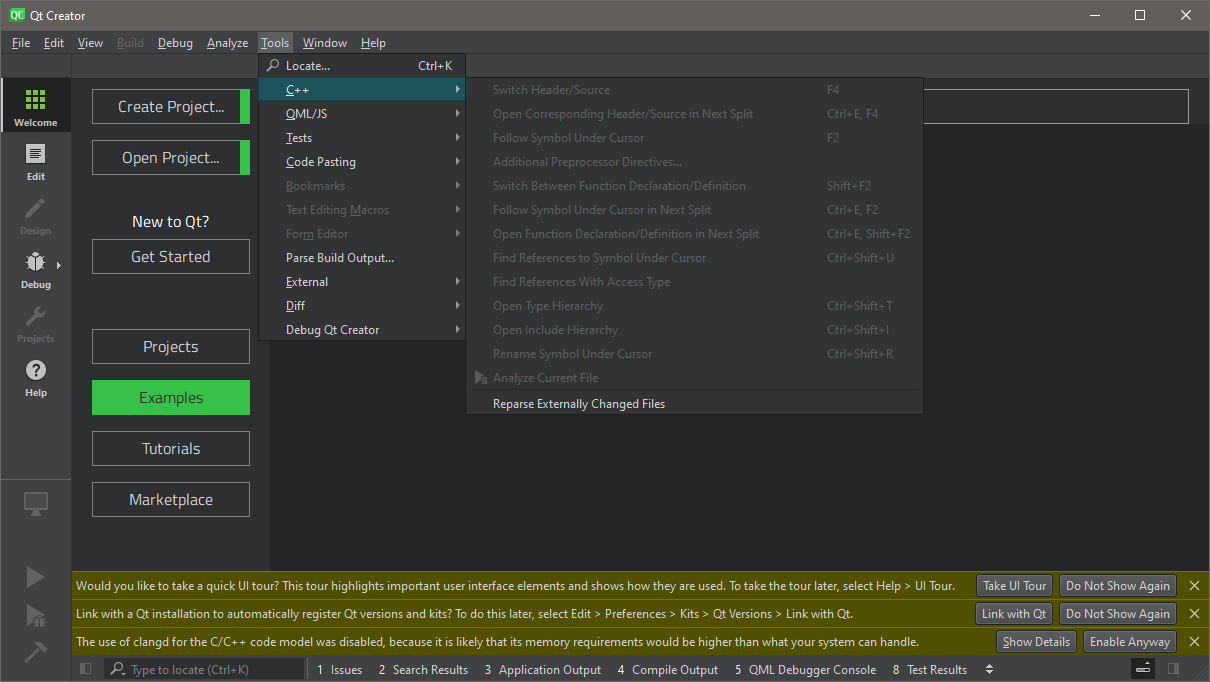Open the Search Results output pane

point(423,670)
